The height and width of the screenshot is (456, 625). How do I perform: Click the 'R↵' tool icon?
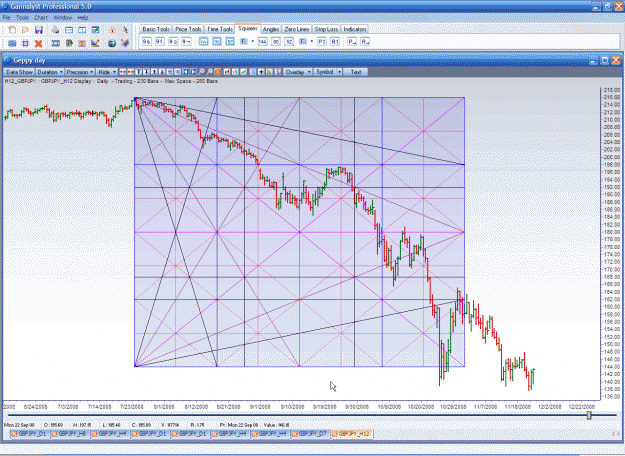click(365, 41)
